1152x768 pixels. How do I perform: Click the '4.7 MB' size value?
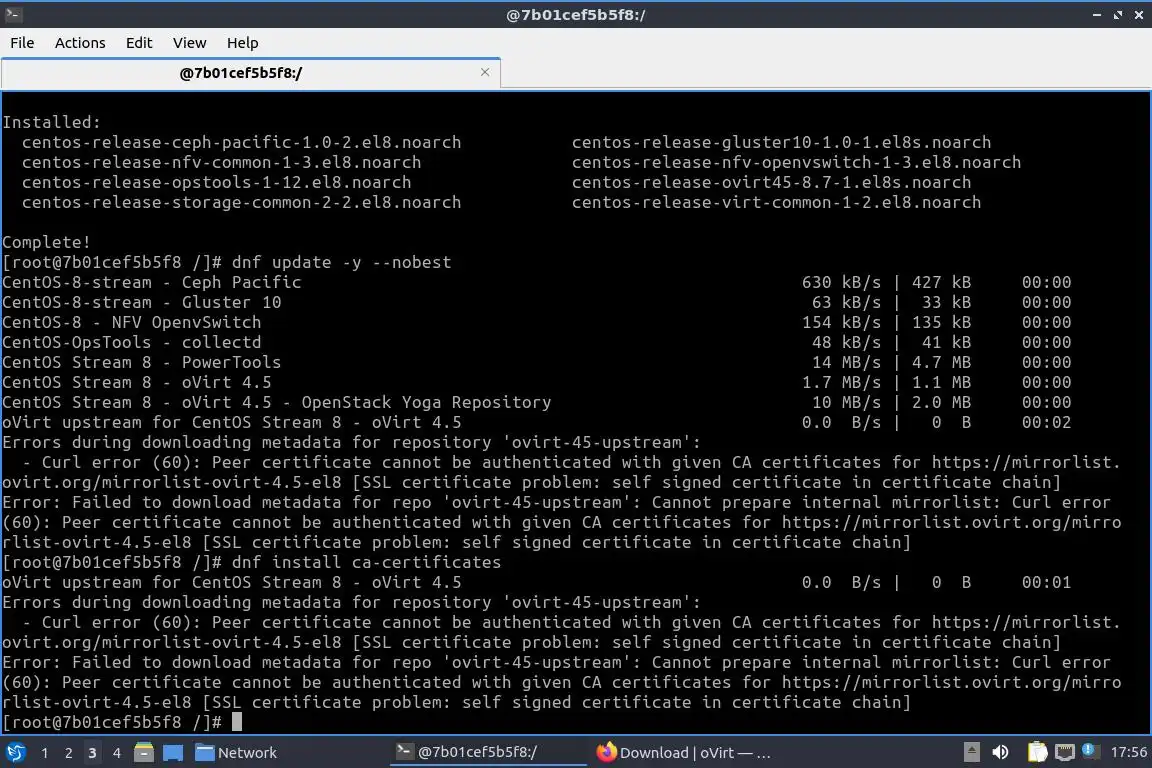pos(941,362)
